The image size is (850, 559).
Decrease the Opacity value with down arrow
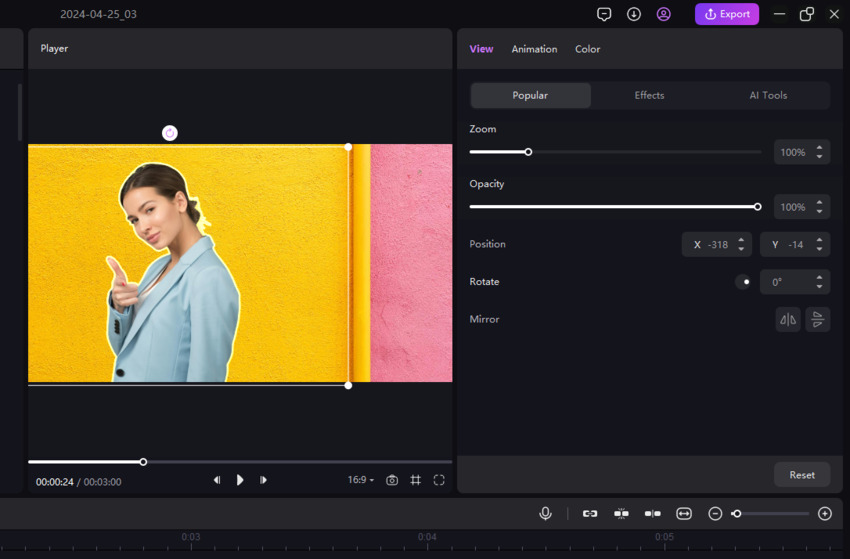click(x=819, y=212)
